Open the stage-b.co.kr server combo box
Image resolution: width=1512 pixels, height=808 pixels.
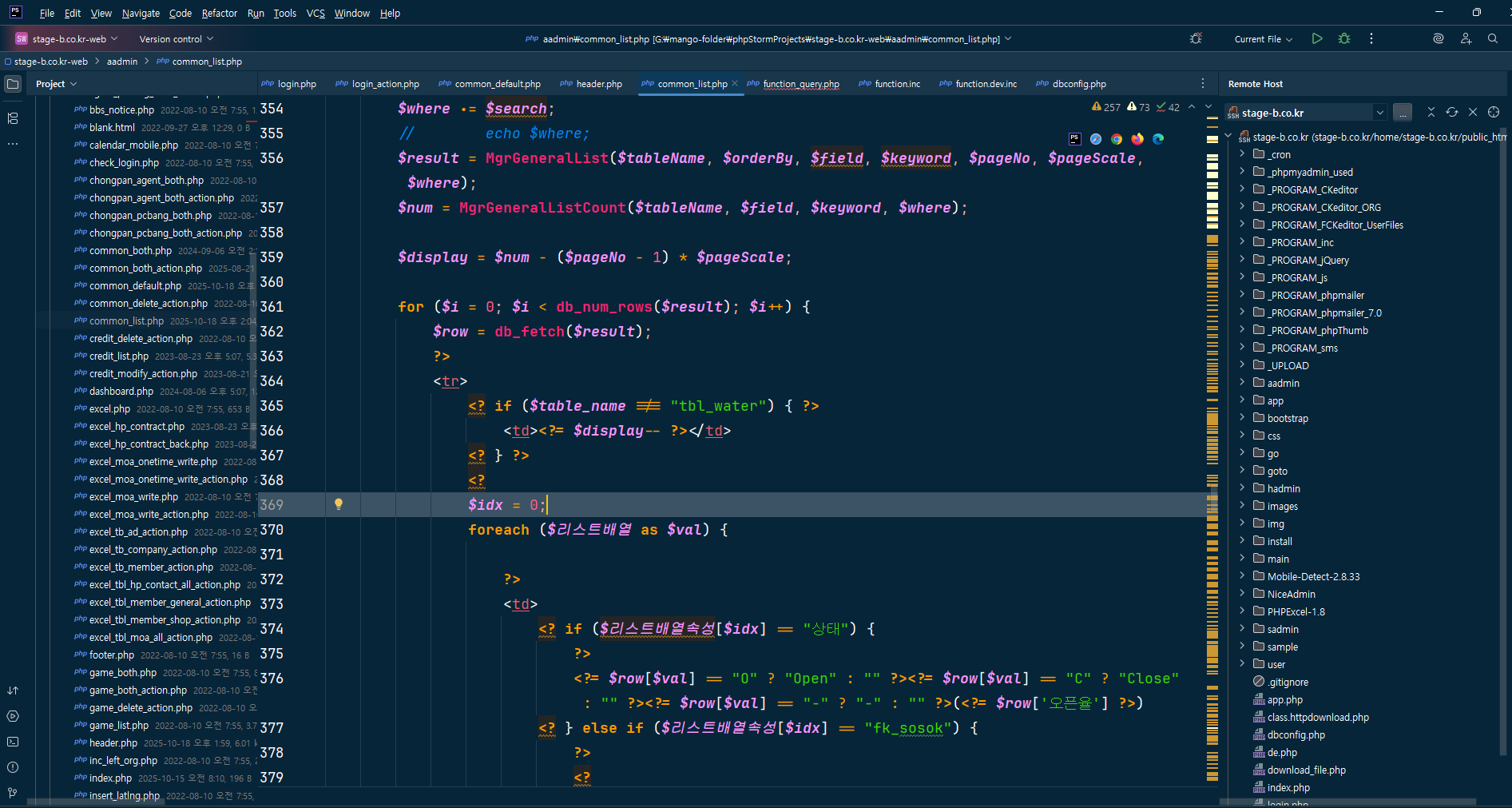pyautogui.click(x=1306, y=113)
